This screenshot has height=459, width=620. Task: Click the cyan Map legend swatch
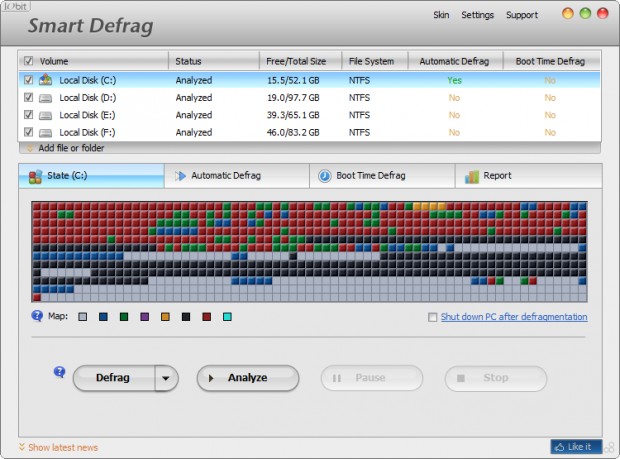[x=227, y=317]
